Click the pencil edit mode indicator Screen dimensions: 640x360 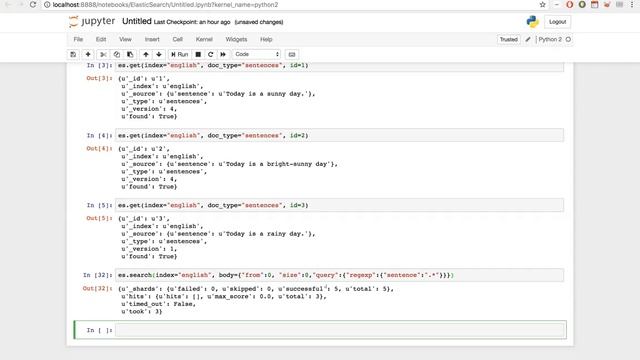pyautogui.click(x=528, y=40)
